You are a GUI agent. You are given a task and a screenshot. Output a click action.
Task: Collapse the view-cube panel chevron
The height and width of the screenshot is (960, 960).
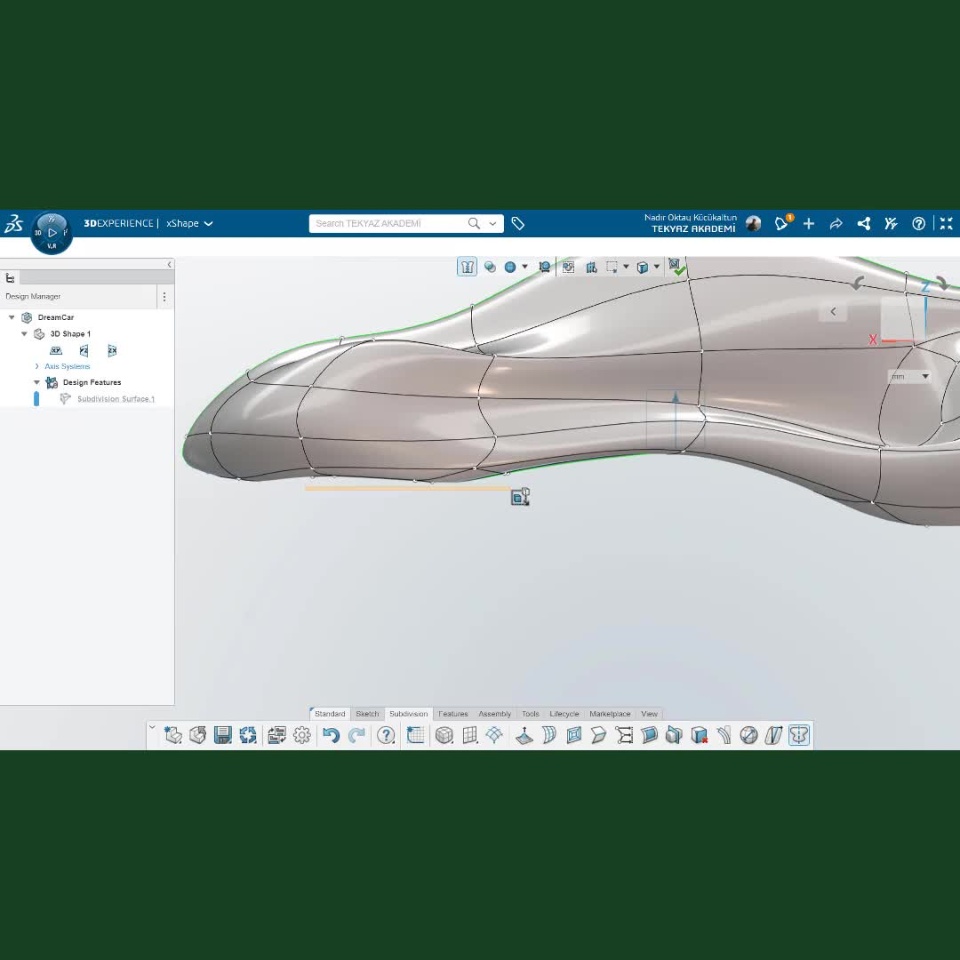point(833,312)
